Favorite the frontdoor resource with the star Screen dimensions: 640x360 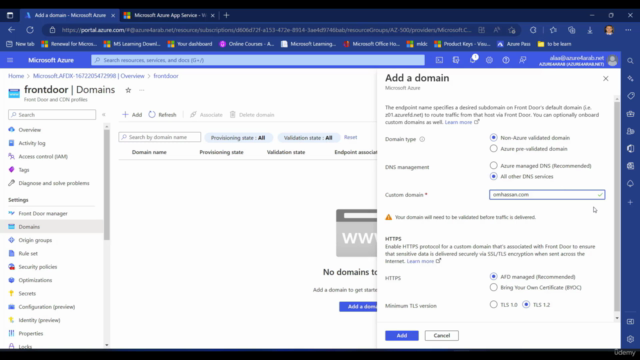click(128, 90)
